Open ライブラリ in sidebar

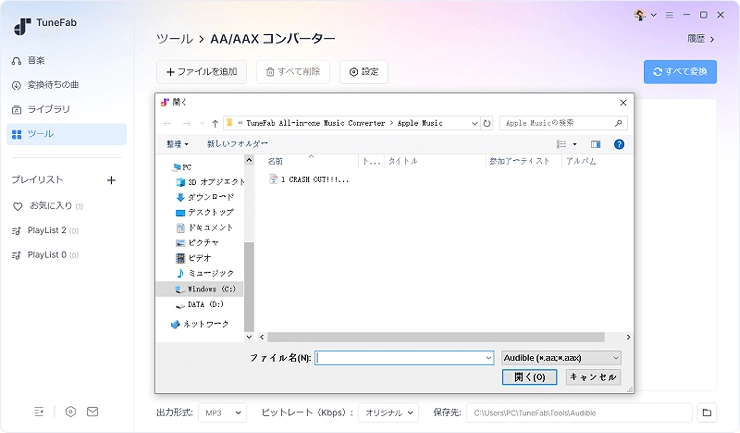point(41,110)
